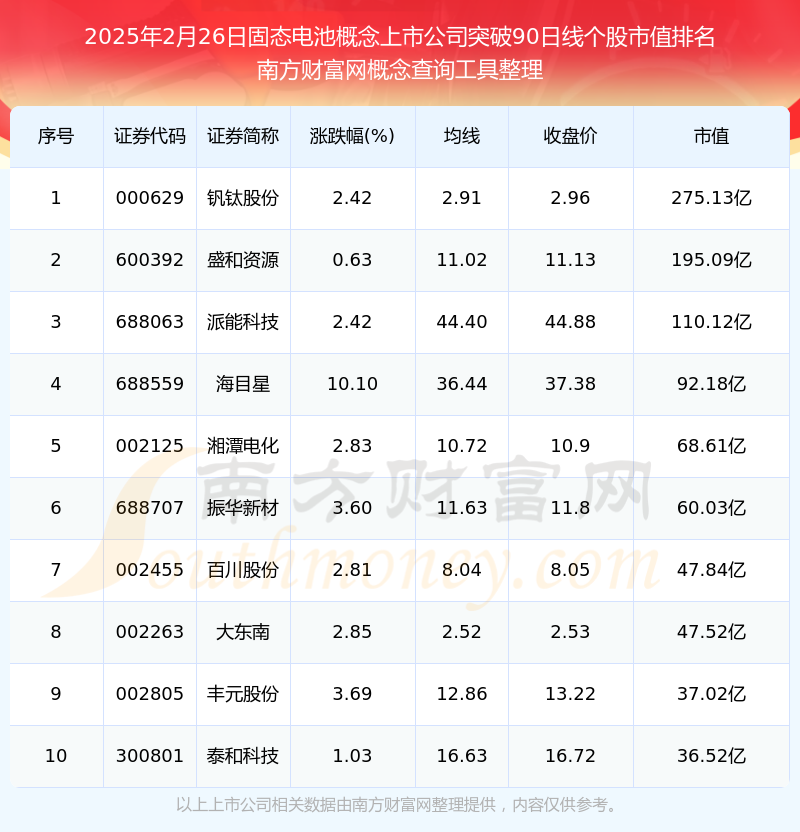Select stock name 派能科技
The image size is (800, 832).
(x=243, y=322)
